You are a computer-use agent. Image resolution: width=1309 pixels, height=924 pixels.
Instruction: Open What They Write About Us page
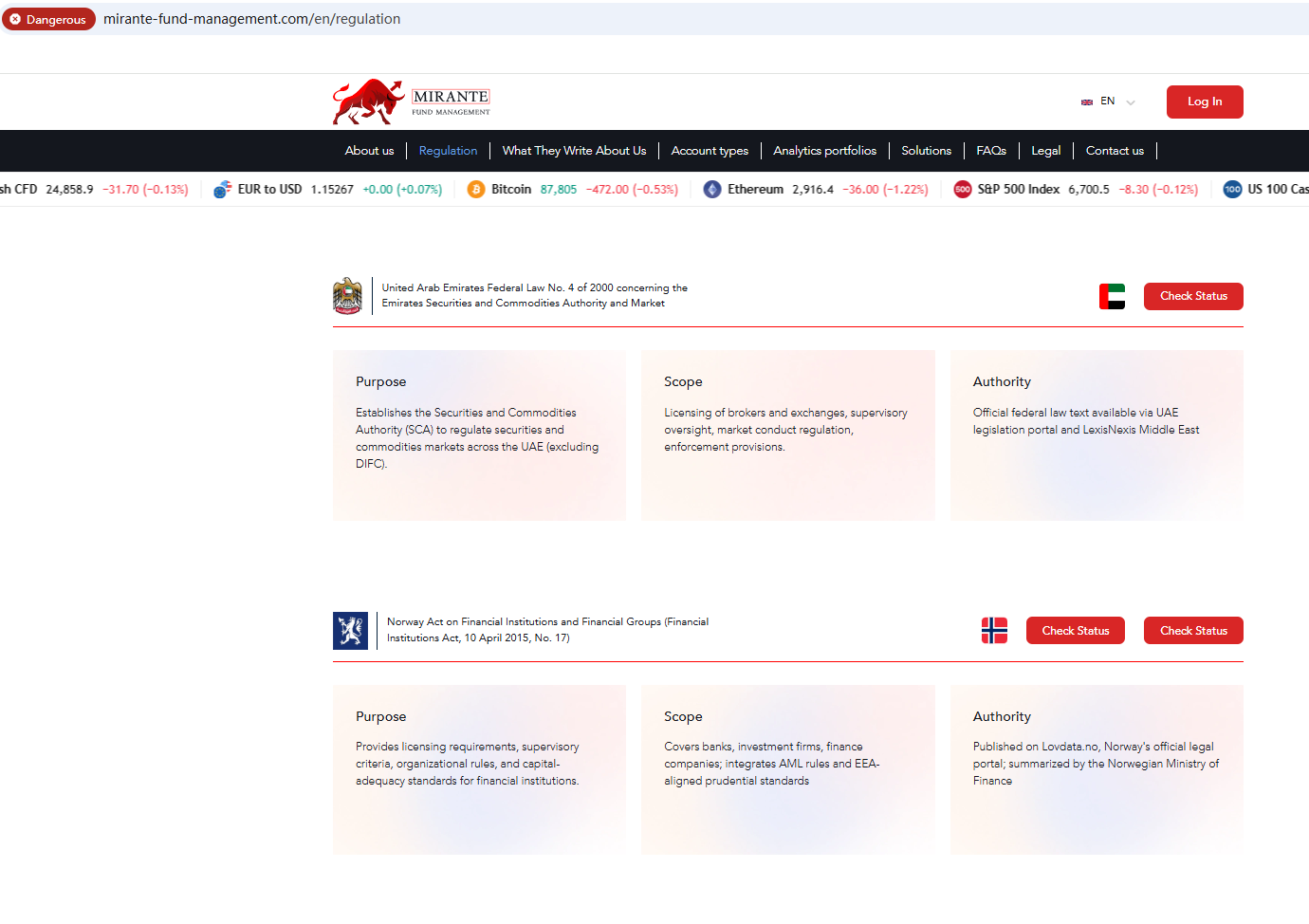click(574, 151)
